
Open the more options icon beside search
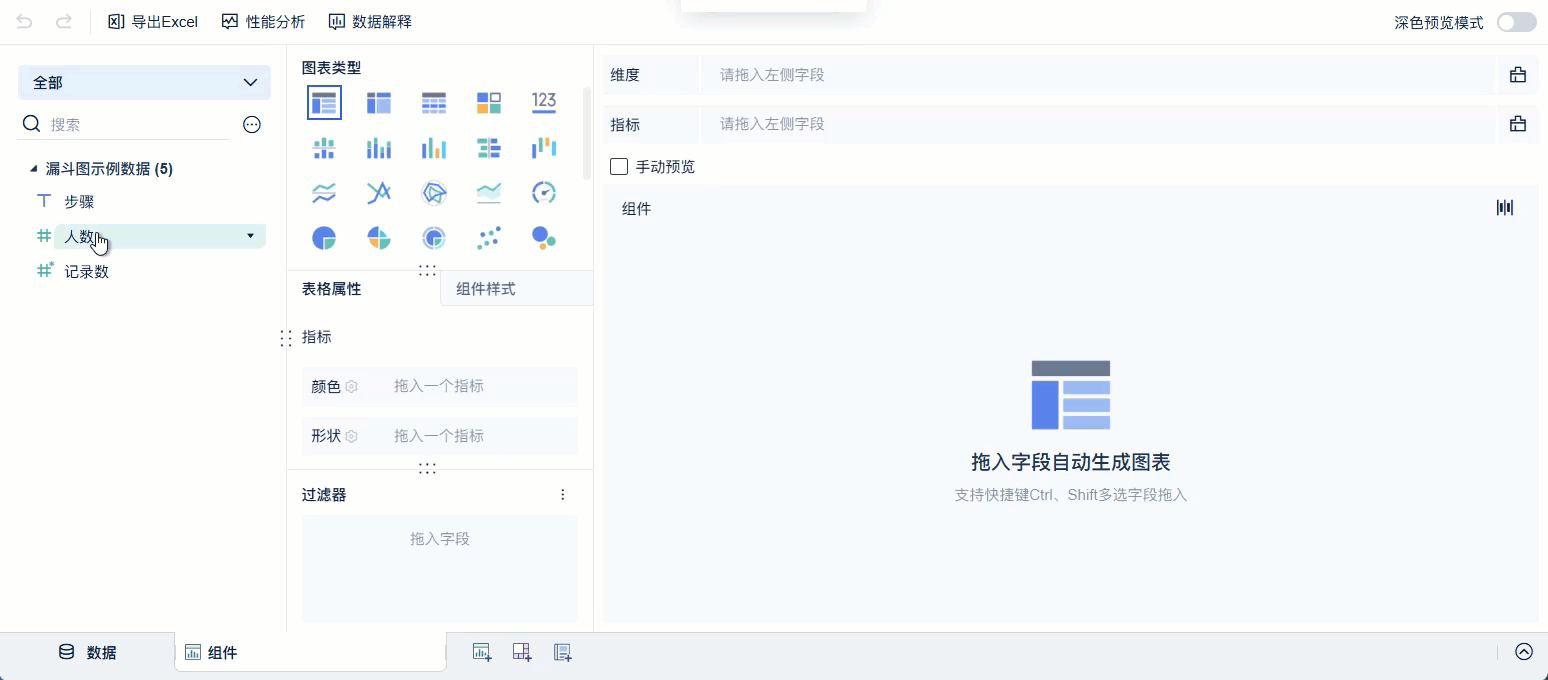[252, 125]
